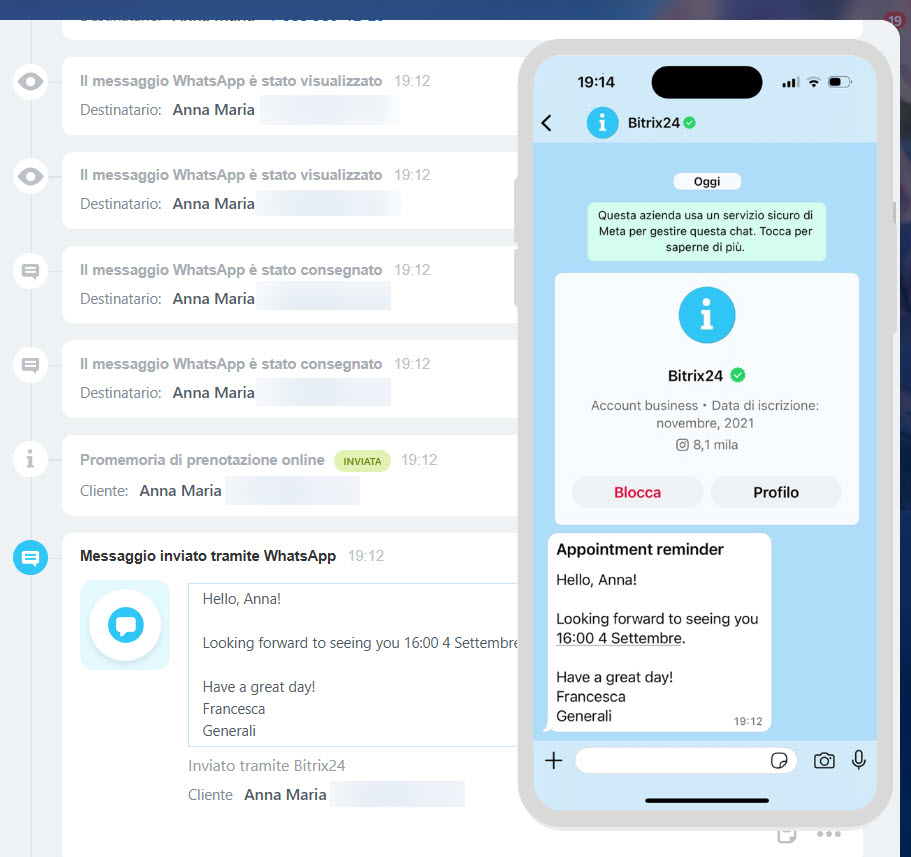Viewport: 911px width, 857px height.
Task: Click the Bitrix24 contact name in chat header
Action: click(654, 123)
